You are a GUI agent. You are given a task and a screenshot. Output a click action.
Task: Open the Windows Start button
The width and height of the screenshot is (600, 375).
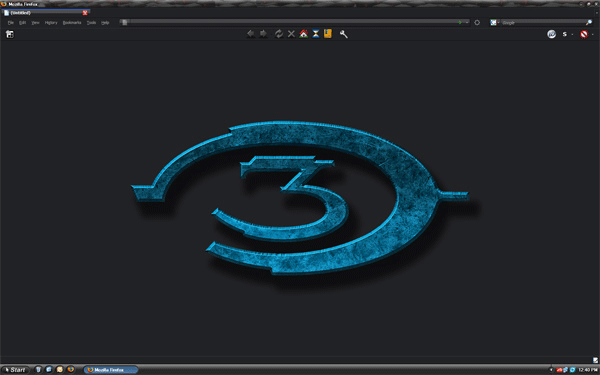(15, 370)
